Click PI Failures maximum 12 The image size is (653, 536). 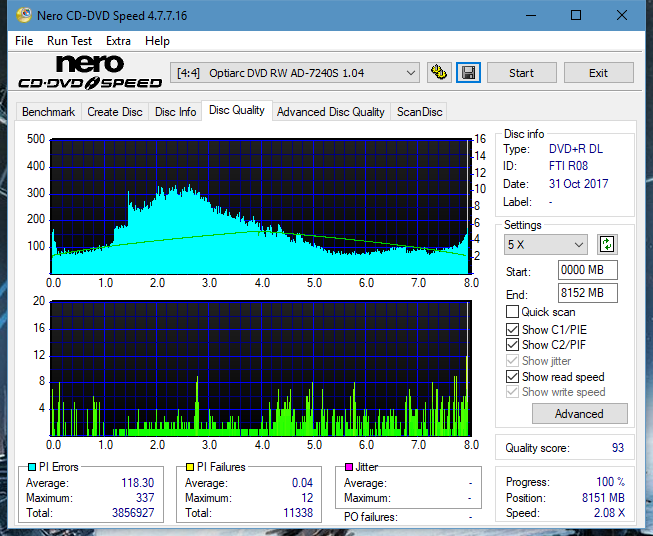click(307, 498)
